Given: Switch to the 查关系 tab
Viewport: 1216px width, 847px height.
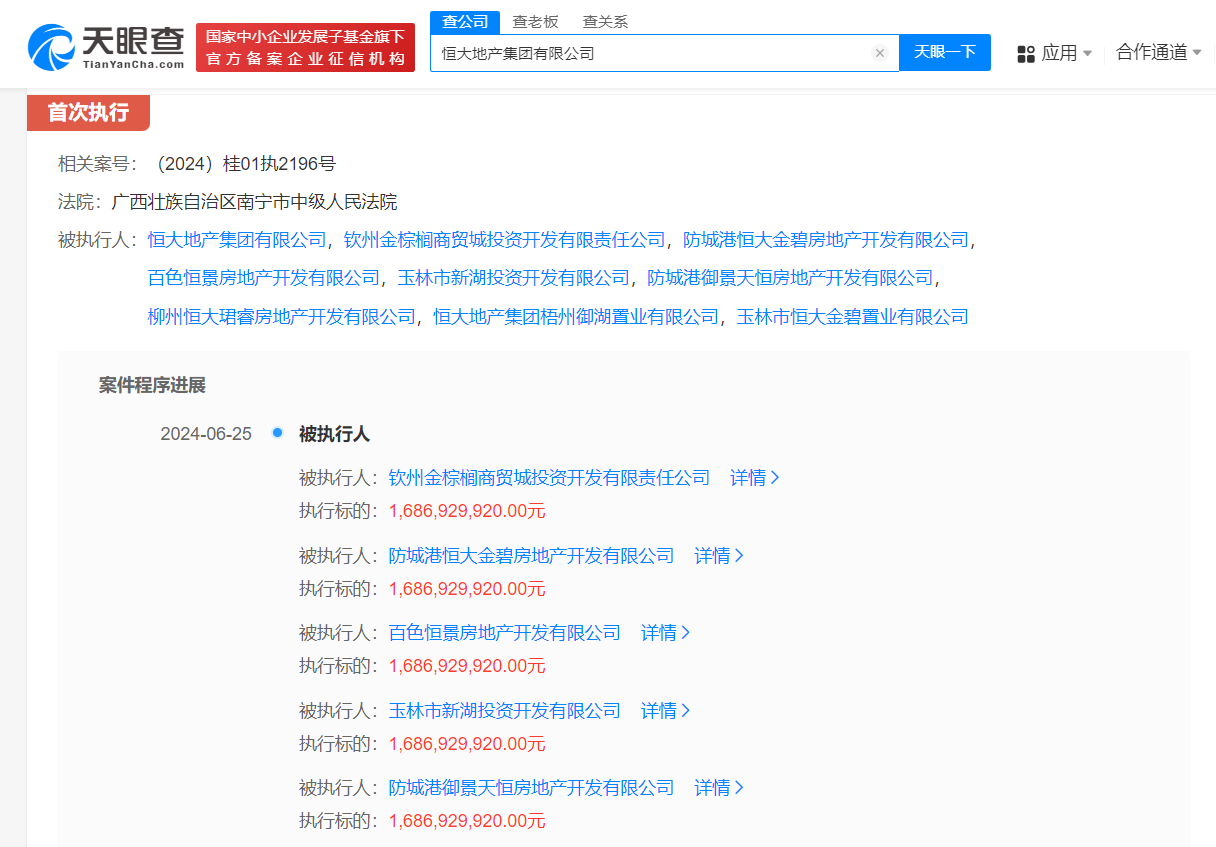Looking at the screenshot, I should point(605,22).
